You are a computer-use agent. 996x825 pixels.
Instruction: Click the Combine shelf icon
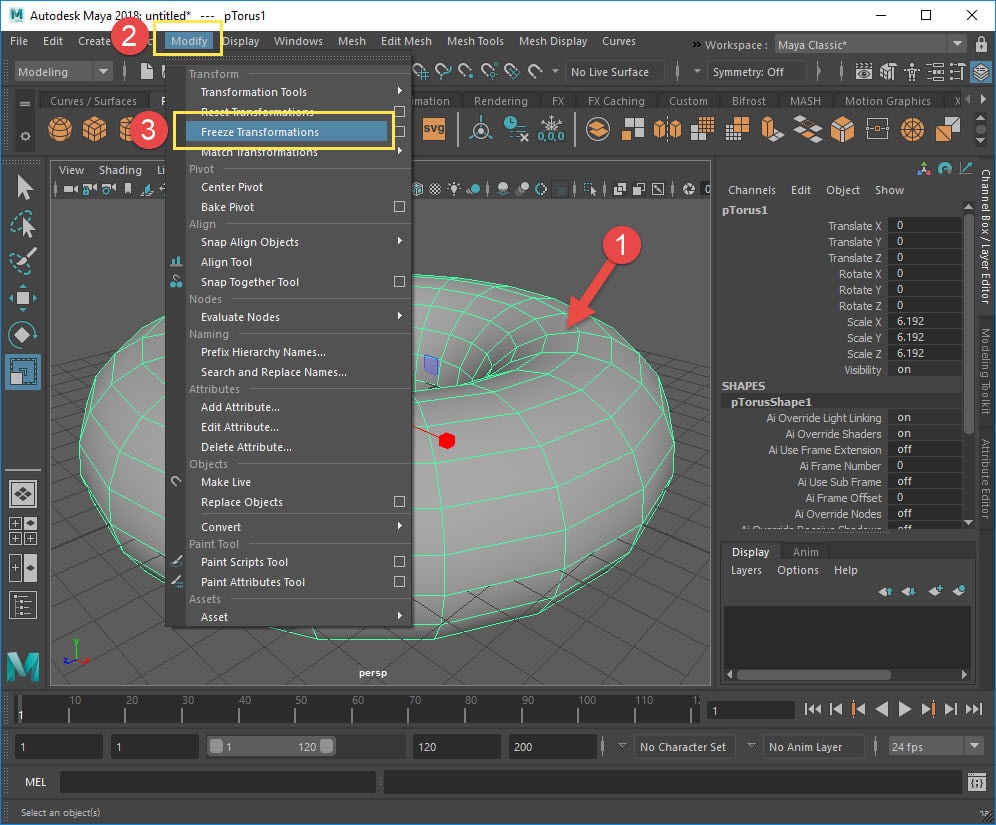point(598,130)
